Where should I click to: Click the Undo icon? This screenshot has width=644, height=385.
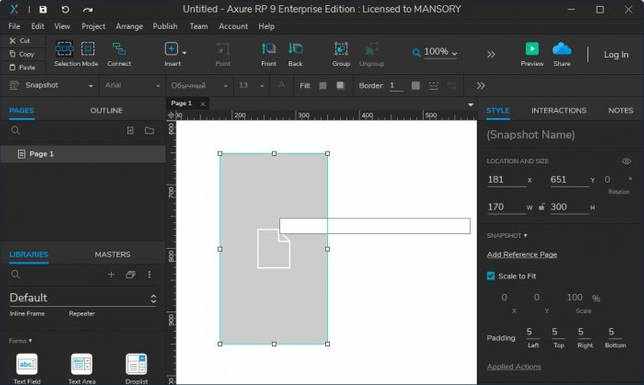click(65, 9)
